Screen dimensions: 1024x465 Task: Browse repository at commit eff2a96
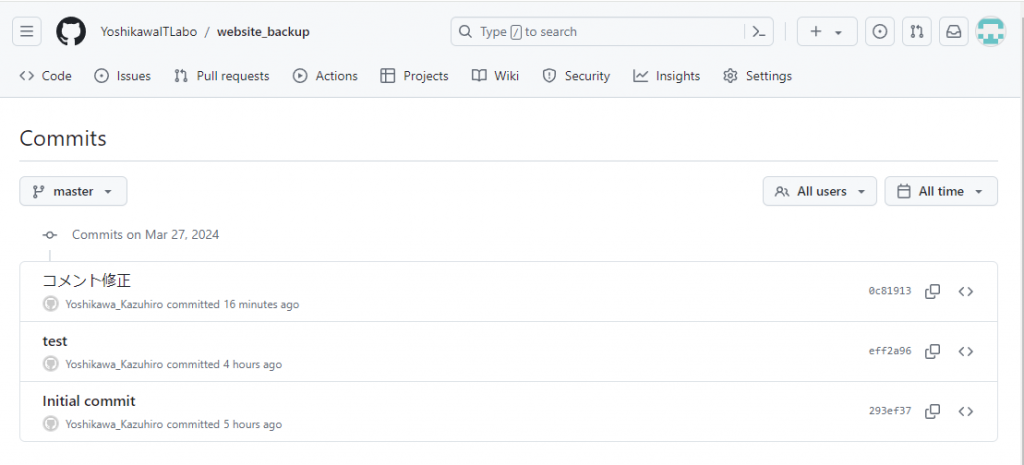pyautogui.click(x=965, y=351)
